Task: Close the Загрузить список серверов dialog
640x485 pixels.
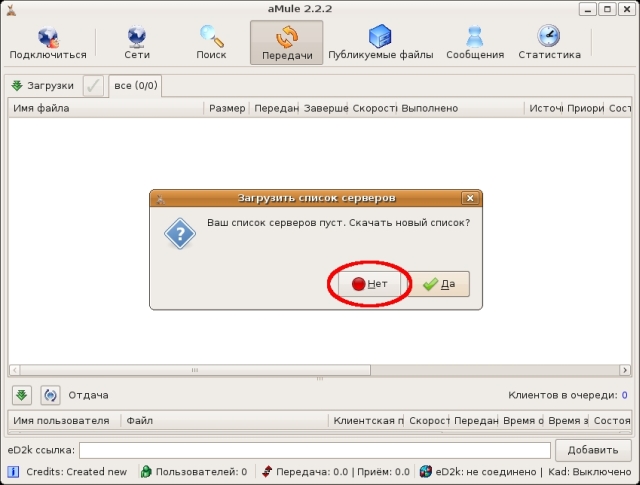Action: pyautogui.click(x=470, y=198)
